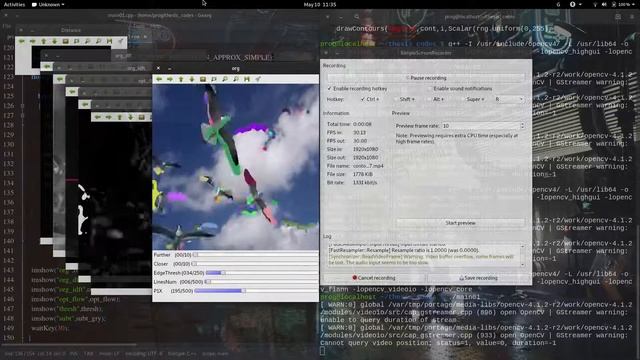Pan right in the Distance window
This screenshot has height=360, width=640.
click(33, 41)
